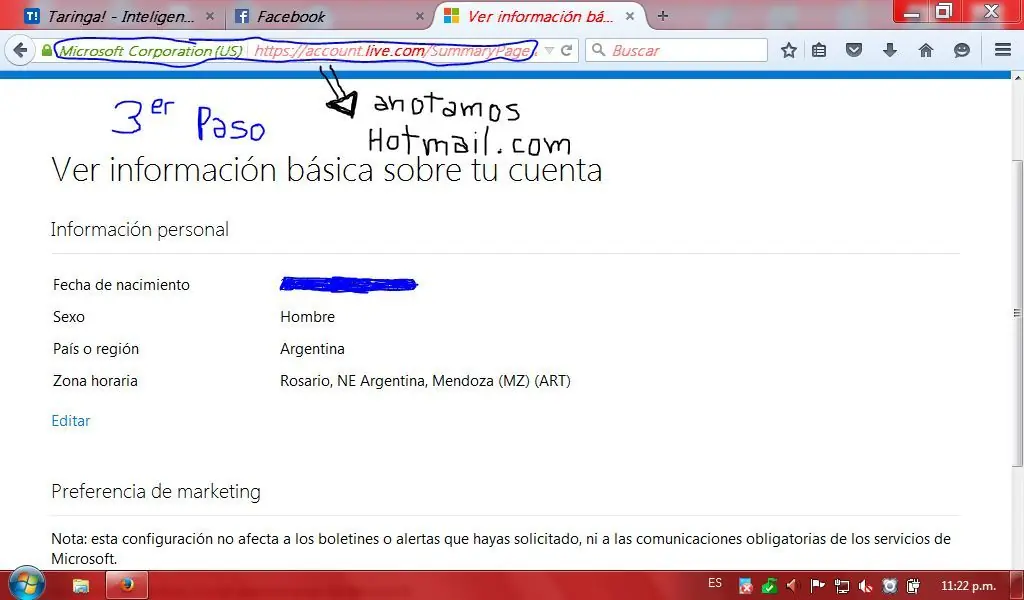The height and width of the screenshot is (600, 1024).
Task: Click the 'Hombre' value for Sexo
Action: (x=308, y=317)
